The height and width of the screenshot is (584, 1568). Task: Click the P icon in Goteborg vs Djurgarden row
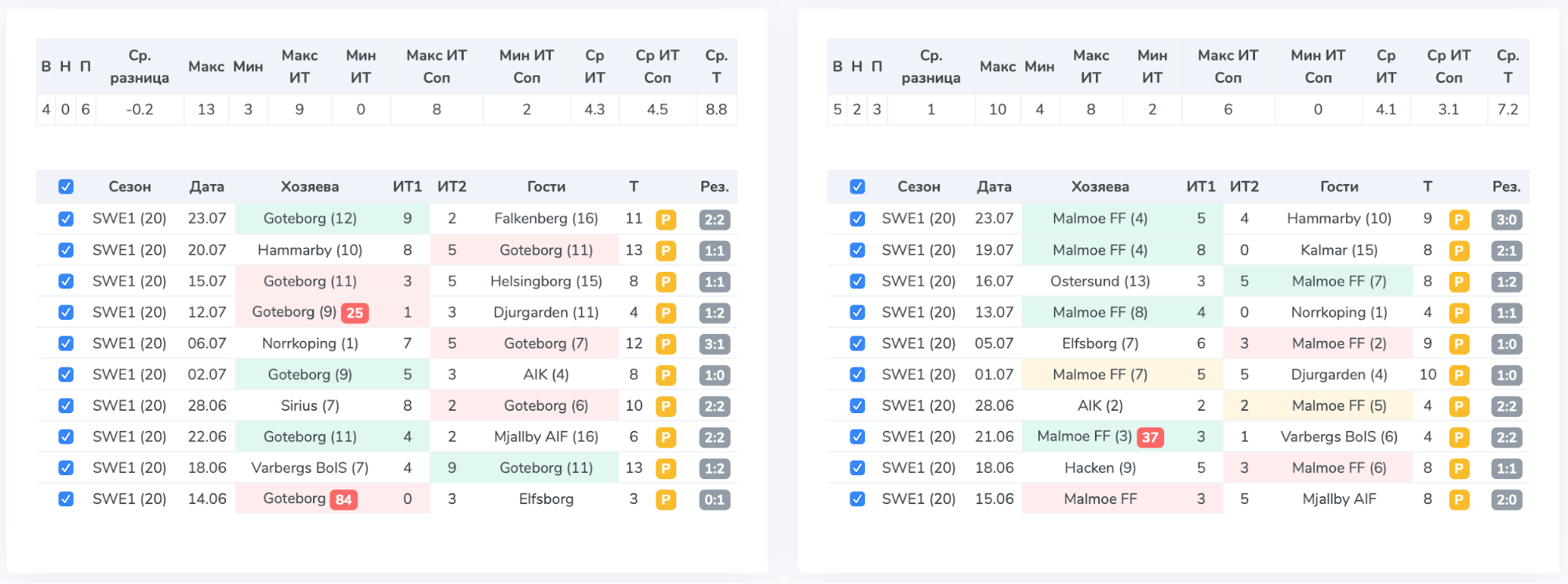click(x=666, y=313)
